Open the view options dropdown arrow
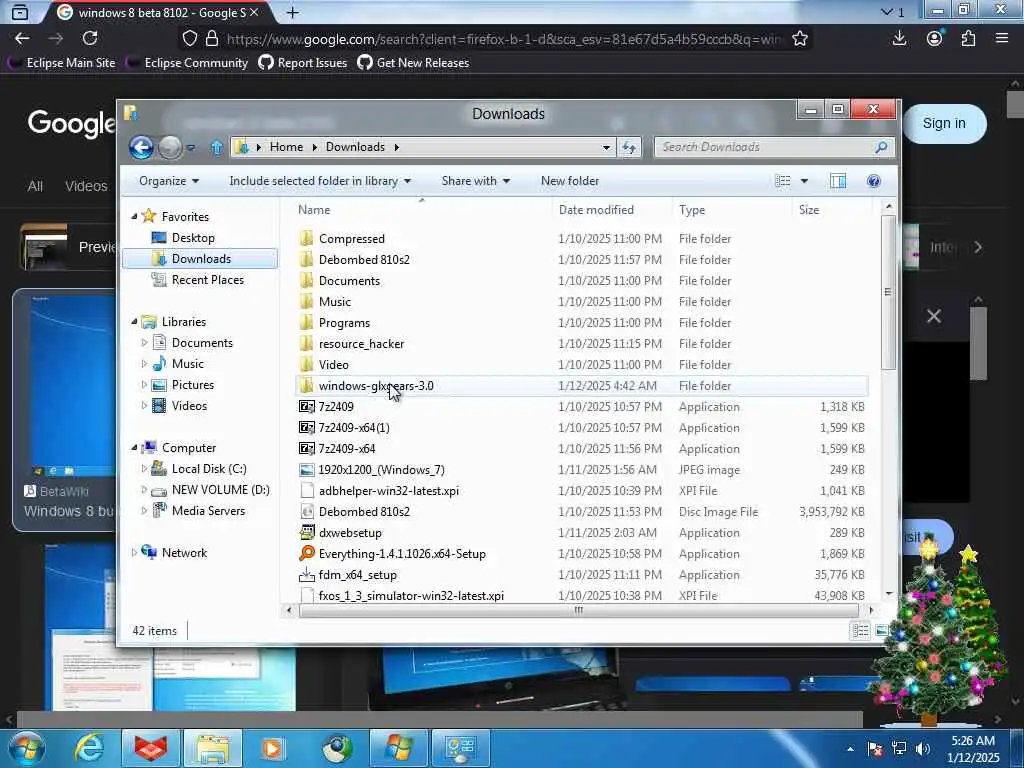This screenshot has width=1024, height=768. pos(804,181)
